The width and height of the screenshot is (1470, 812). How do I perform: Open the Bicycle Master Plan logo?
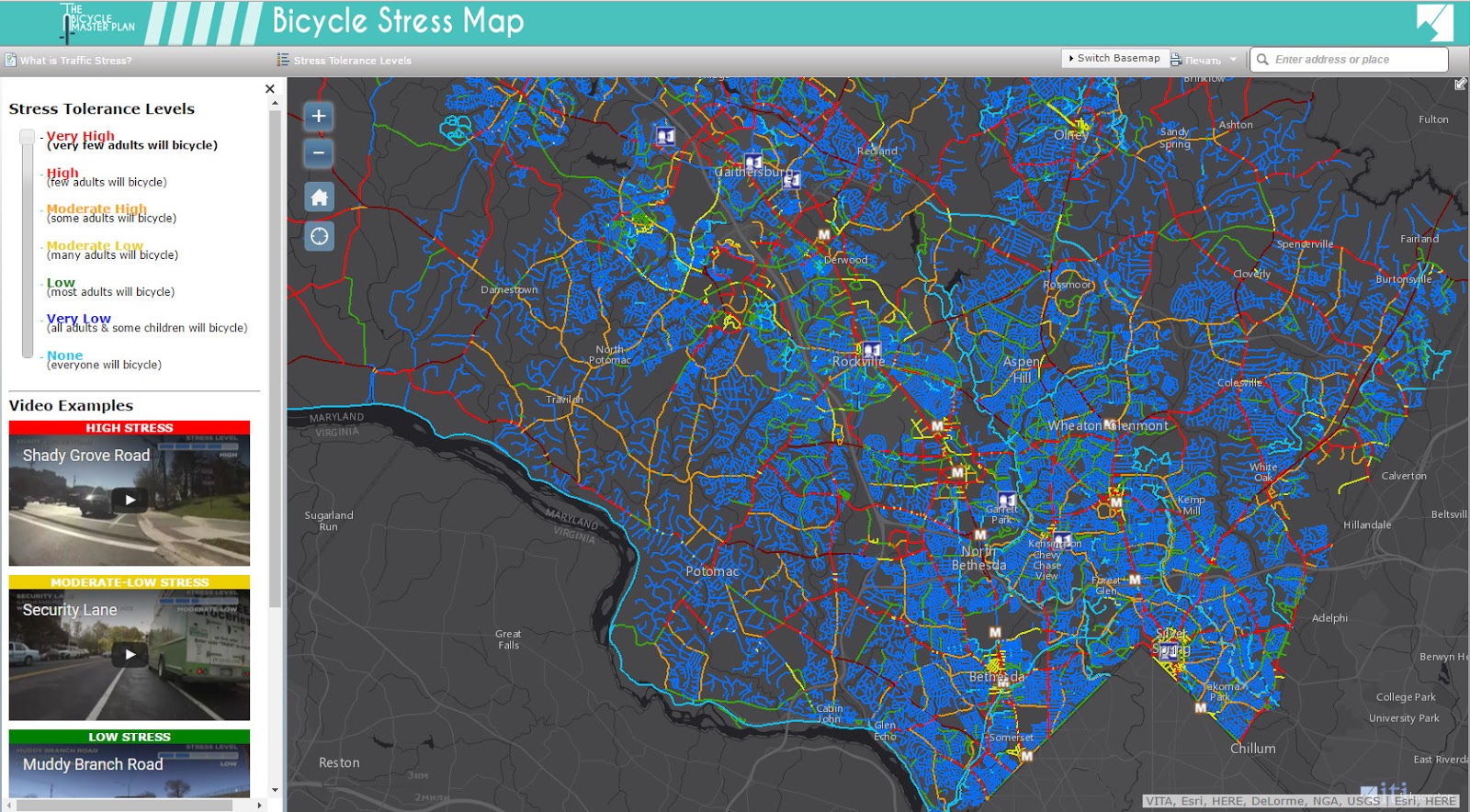tap(97, 23)
